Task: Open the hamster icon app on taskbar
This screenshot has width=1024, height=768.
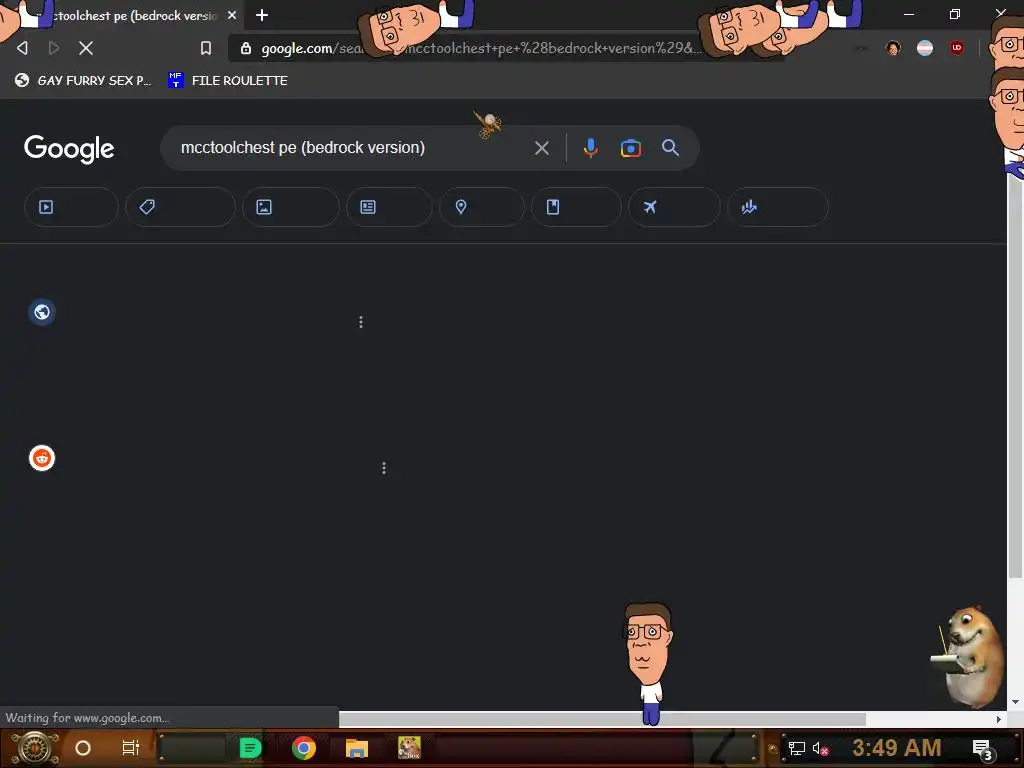Action: pyautogui.click(x=409, y=748)
